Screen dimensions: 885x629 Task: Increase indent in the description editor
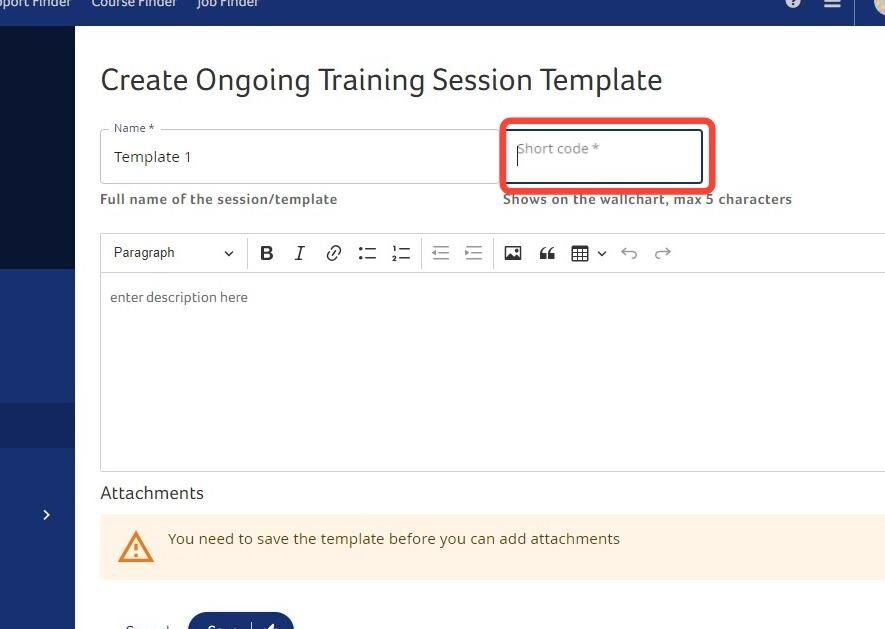click(x=473, y=253)
